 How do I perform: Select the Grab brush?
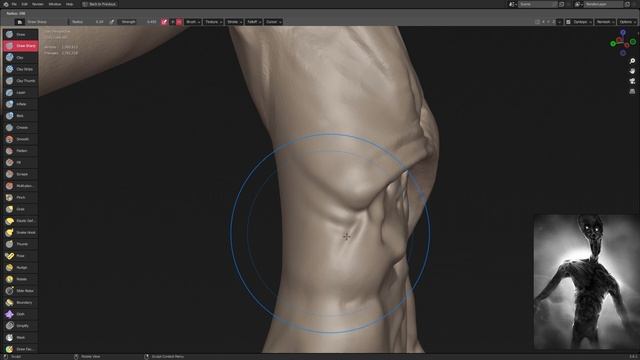[x=20, y=209]
